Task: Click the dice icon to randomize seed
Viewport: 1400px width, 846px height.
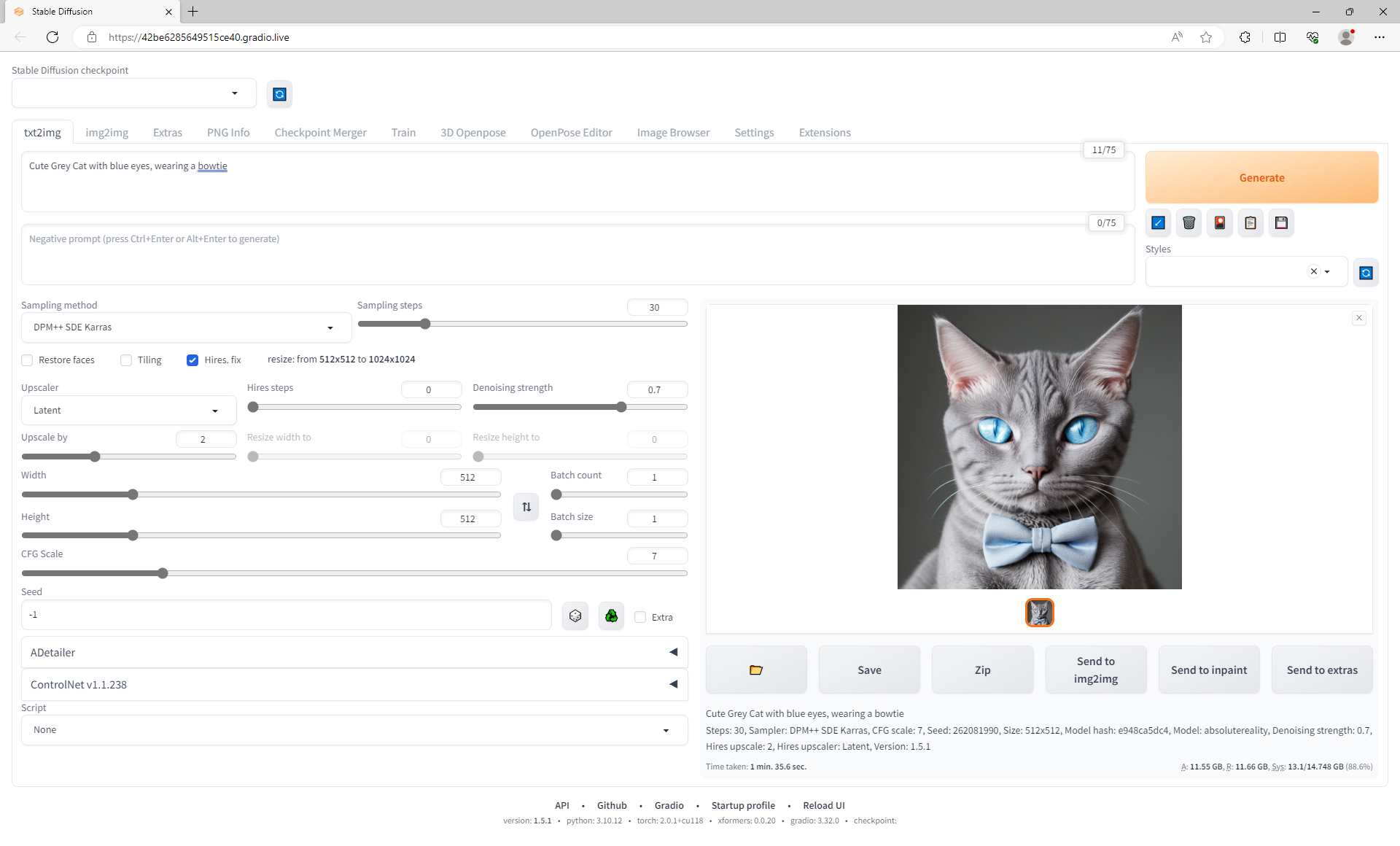Action: pyautogui.click(x=575, y=616)
